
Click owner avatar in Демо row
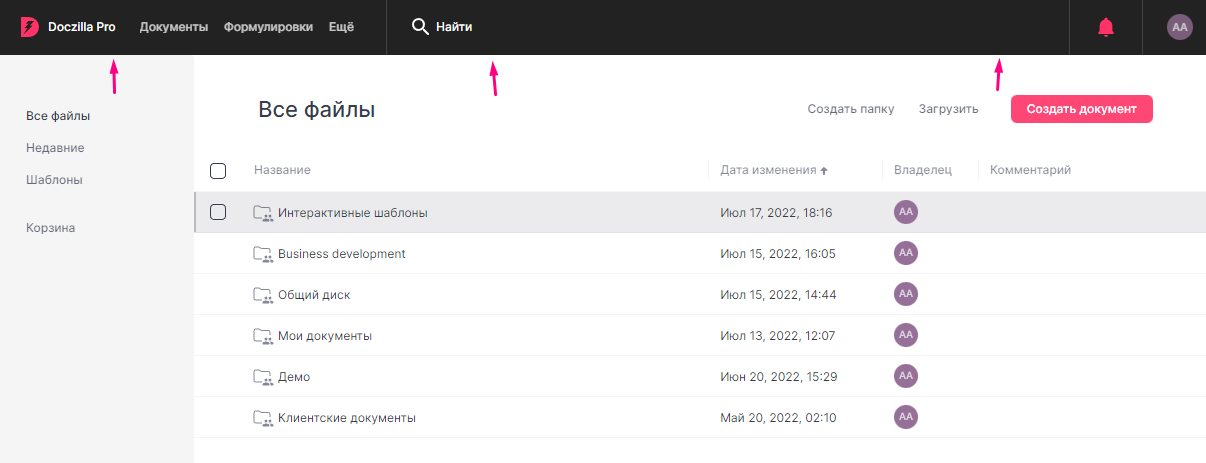coord(906,376)
